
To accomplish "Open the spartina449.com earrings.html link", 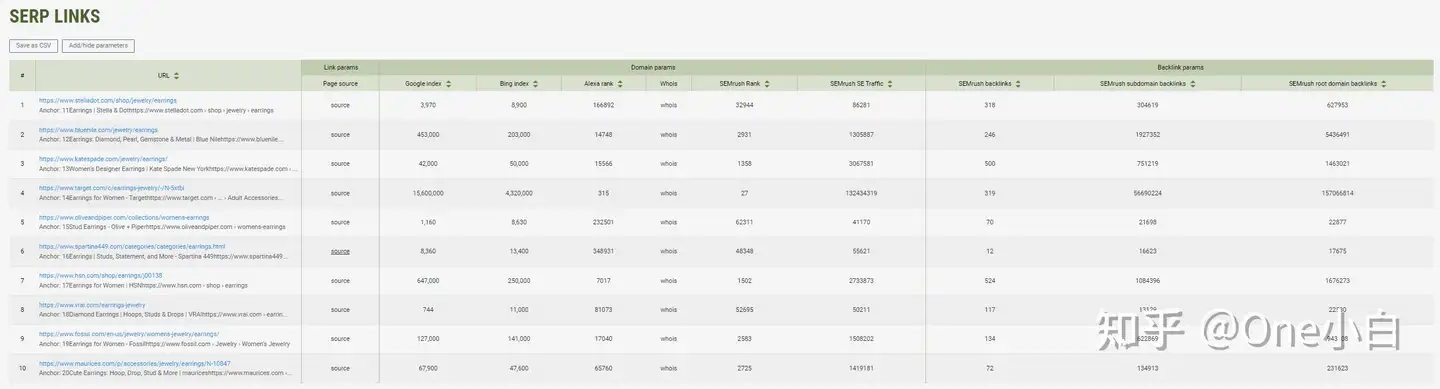I will [x=132, y=246].
